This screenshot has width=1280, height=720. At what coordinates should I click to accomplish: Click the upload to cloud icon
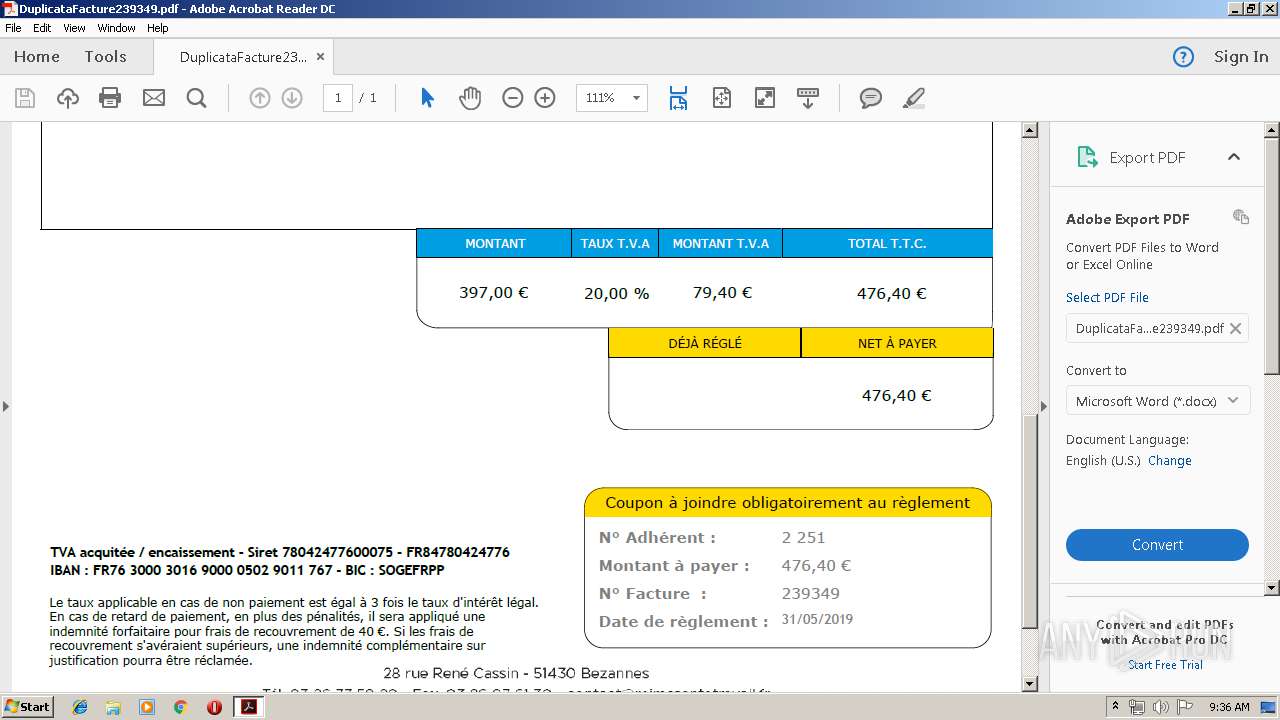(x=67, y=98)
